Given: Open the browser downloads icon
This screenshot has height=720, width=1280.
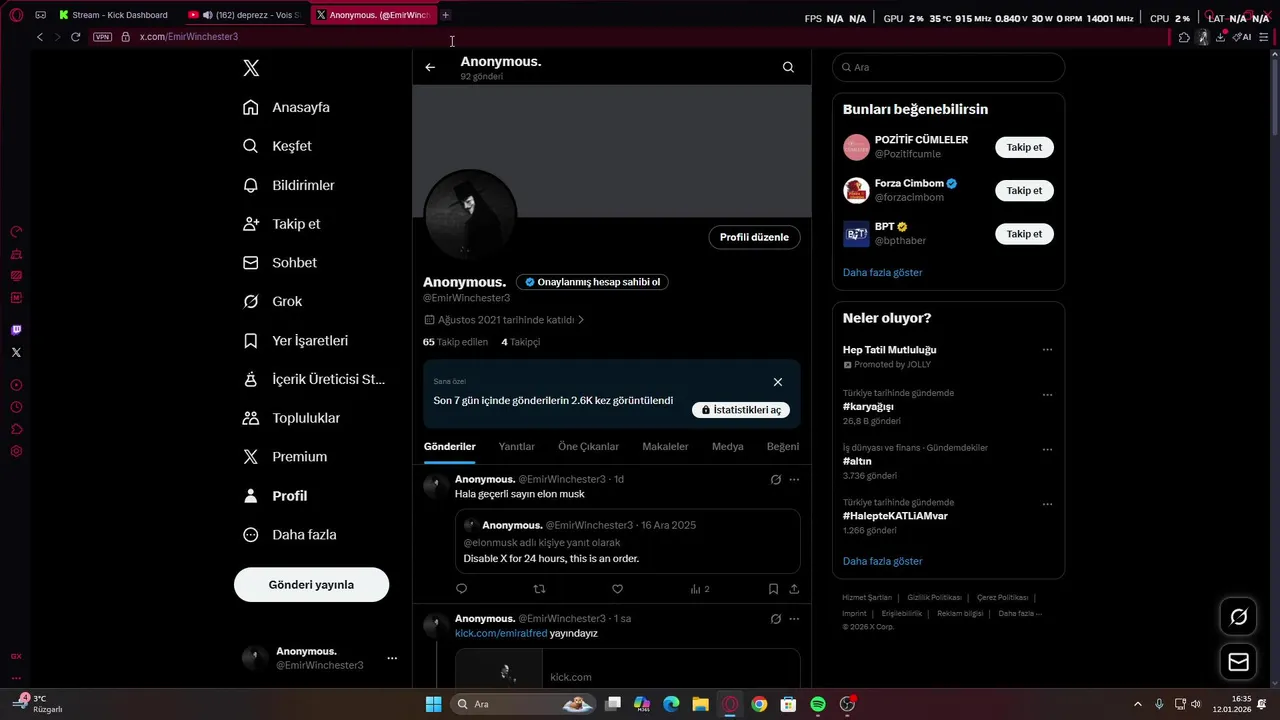Looking at the screenshot, I should (x=1220, y=37).
